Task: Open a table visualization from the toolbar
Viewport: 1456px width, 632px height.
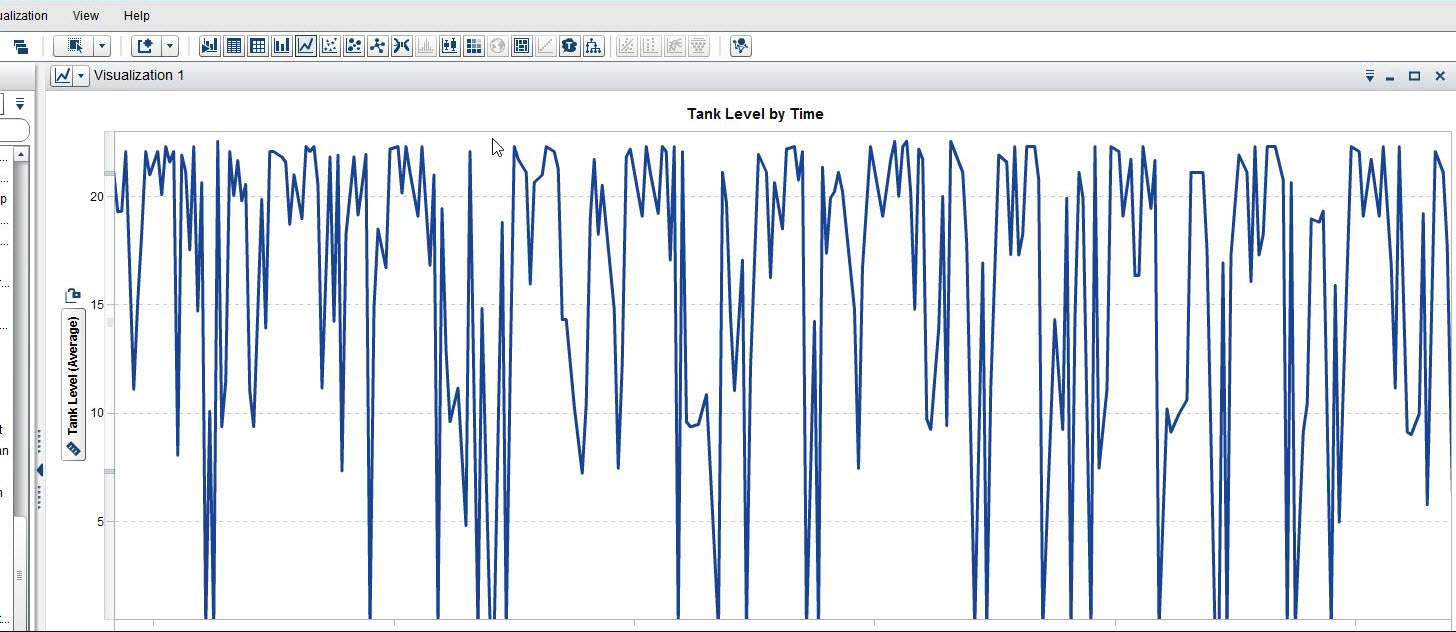Action: [x=233, y=45]
